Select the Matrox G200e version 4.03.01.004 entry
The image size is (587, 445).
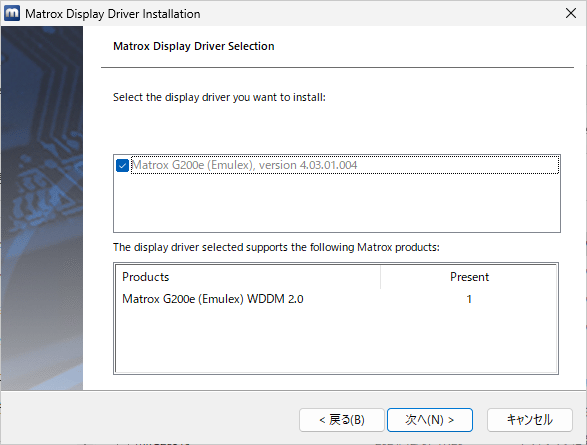[x=245, y=165]
